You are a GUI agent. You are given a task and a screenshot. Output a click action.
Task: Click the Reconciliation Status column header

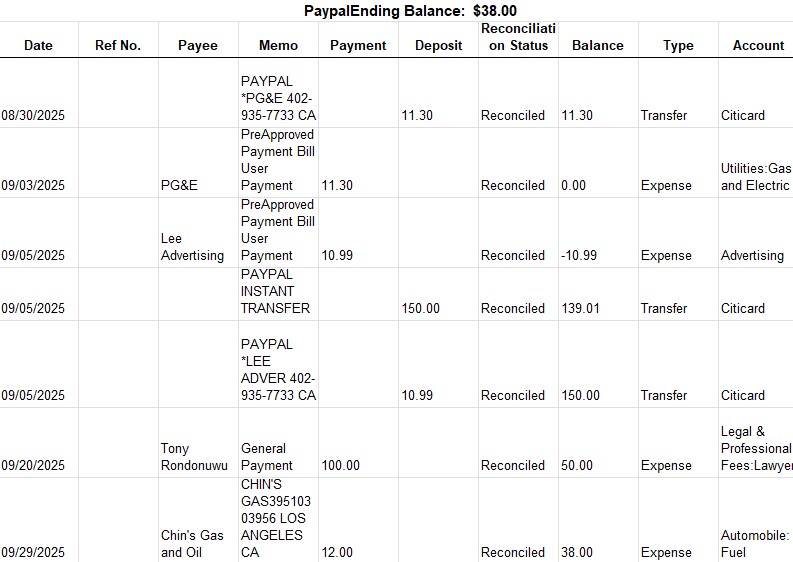click(518, 37)
